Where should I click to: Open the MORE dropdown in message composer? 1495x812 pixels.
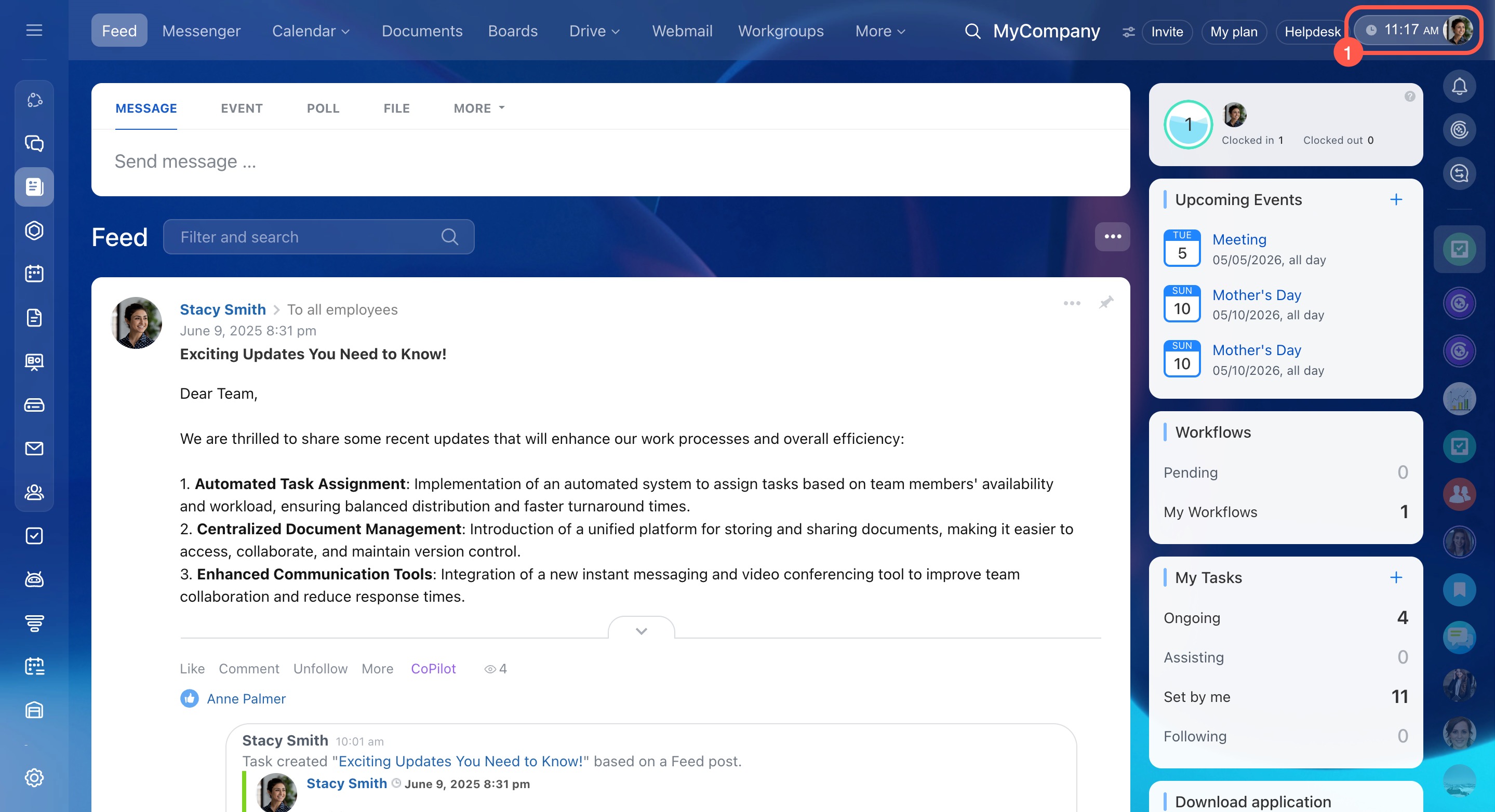click(479, 109)
